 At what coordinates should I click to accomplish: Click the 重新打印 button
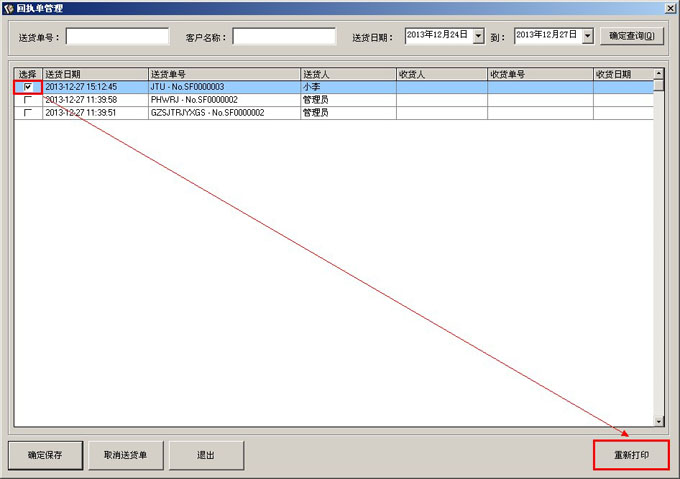630,455
